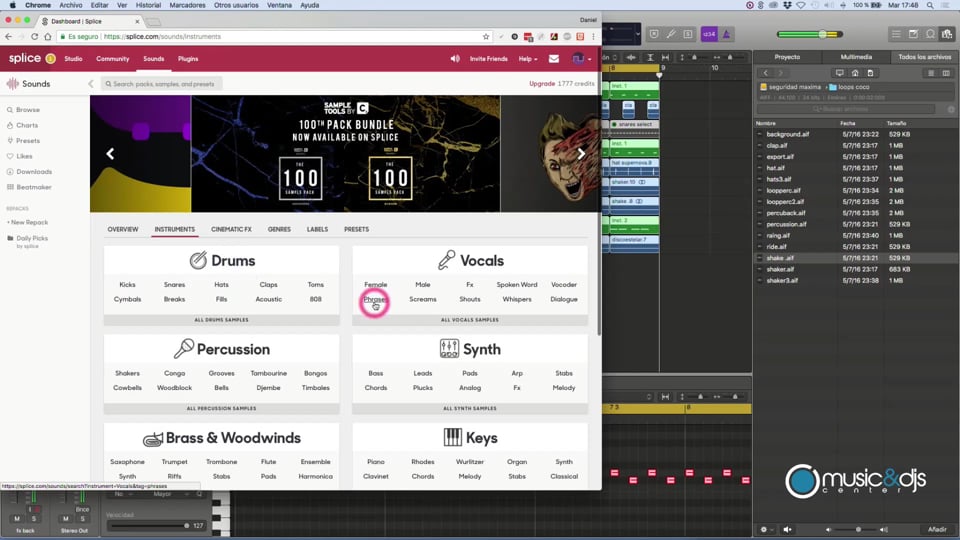
Task: Toggle Logic list editors button
Action: coord(896,34)
